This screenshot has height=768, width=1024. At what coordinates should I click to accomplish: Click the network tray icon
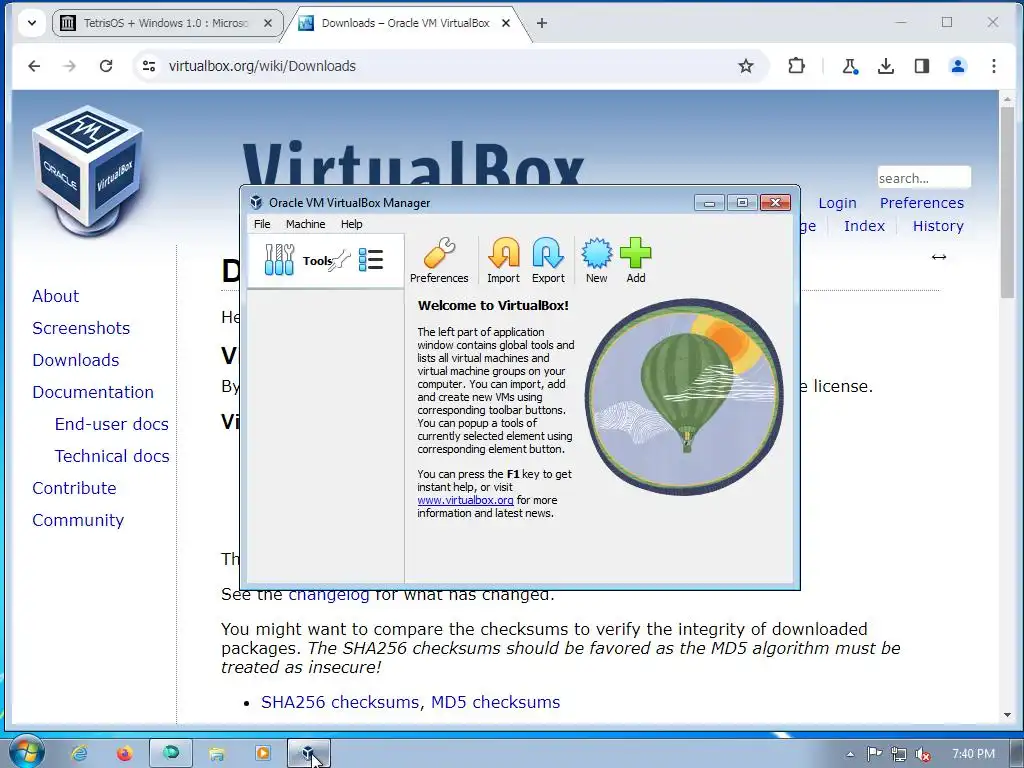(x=899, y=754)
